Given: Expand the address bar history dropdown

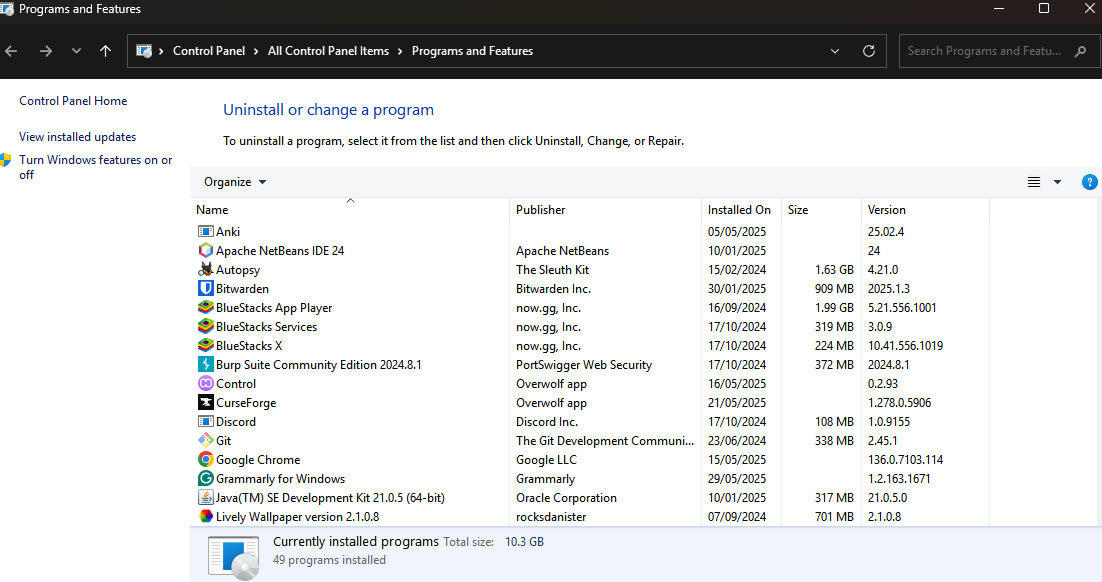Looking at the screenshot, I should pos(835,51).
